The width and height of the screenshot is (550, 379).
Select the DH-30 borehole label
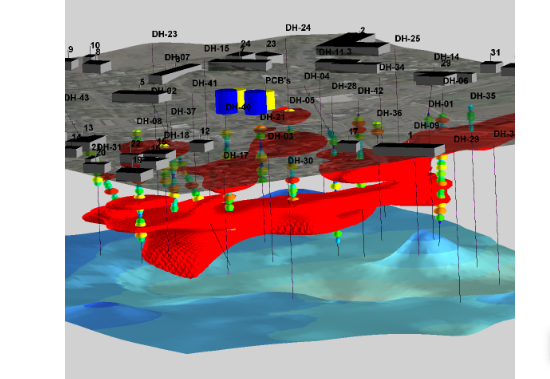tap(300, 160)
